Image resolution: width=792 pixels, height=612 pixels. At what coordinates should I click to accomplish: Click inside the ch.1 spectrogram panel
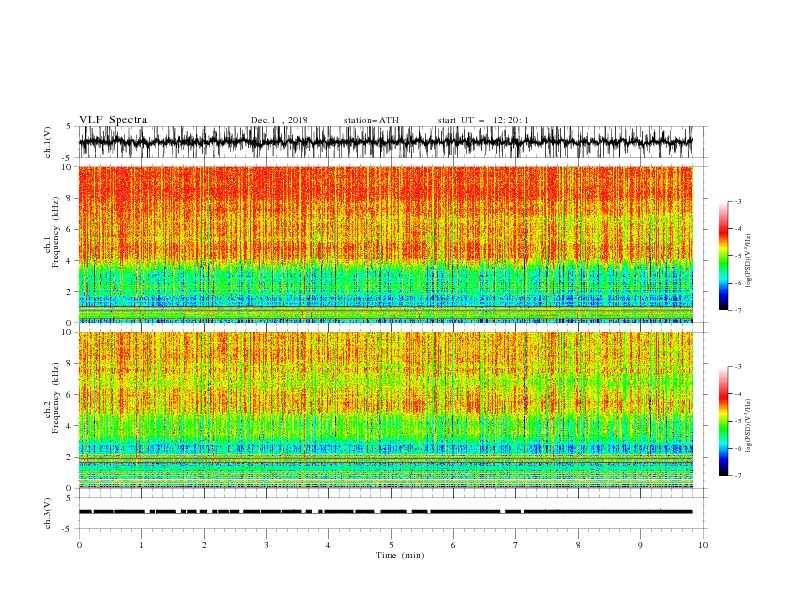pyautogui.click(x=385, y=244)
